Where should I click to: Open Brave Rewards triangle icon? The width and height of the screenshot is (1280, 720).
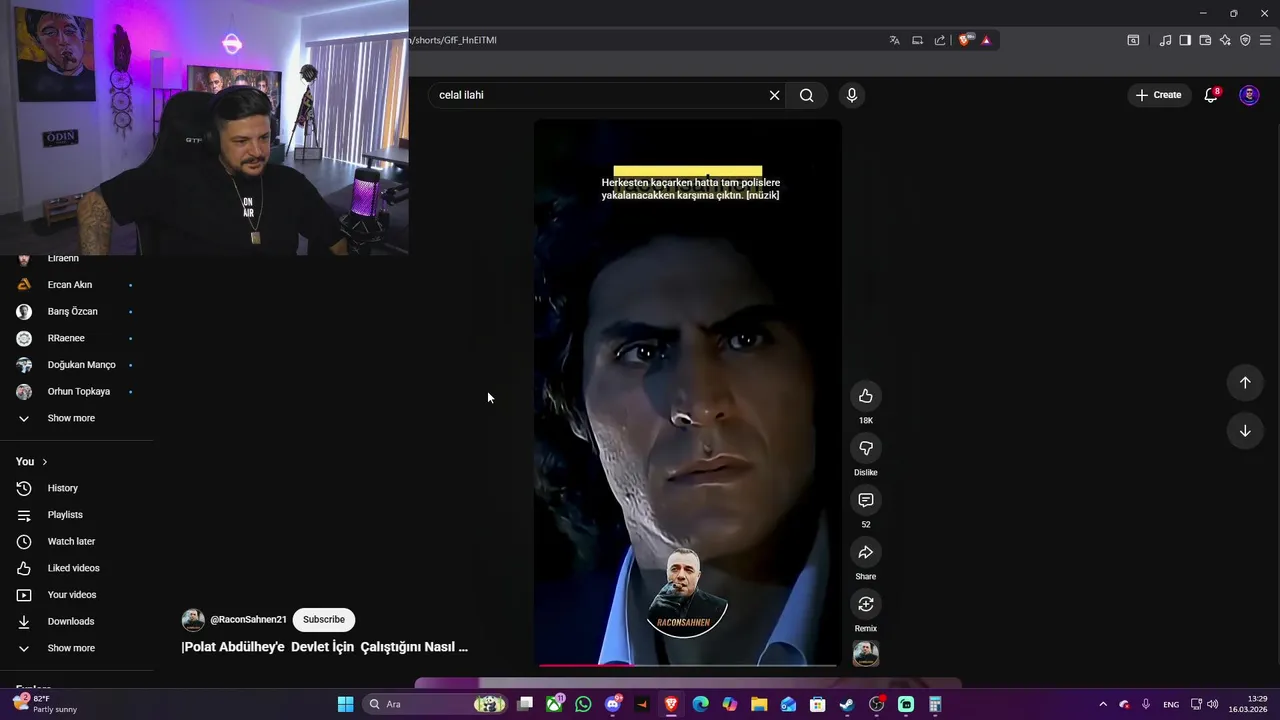[x=986, y=40]
